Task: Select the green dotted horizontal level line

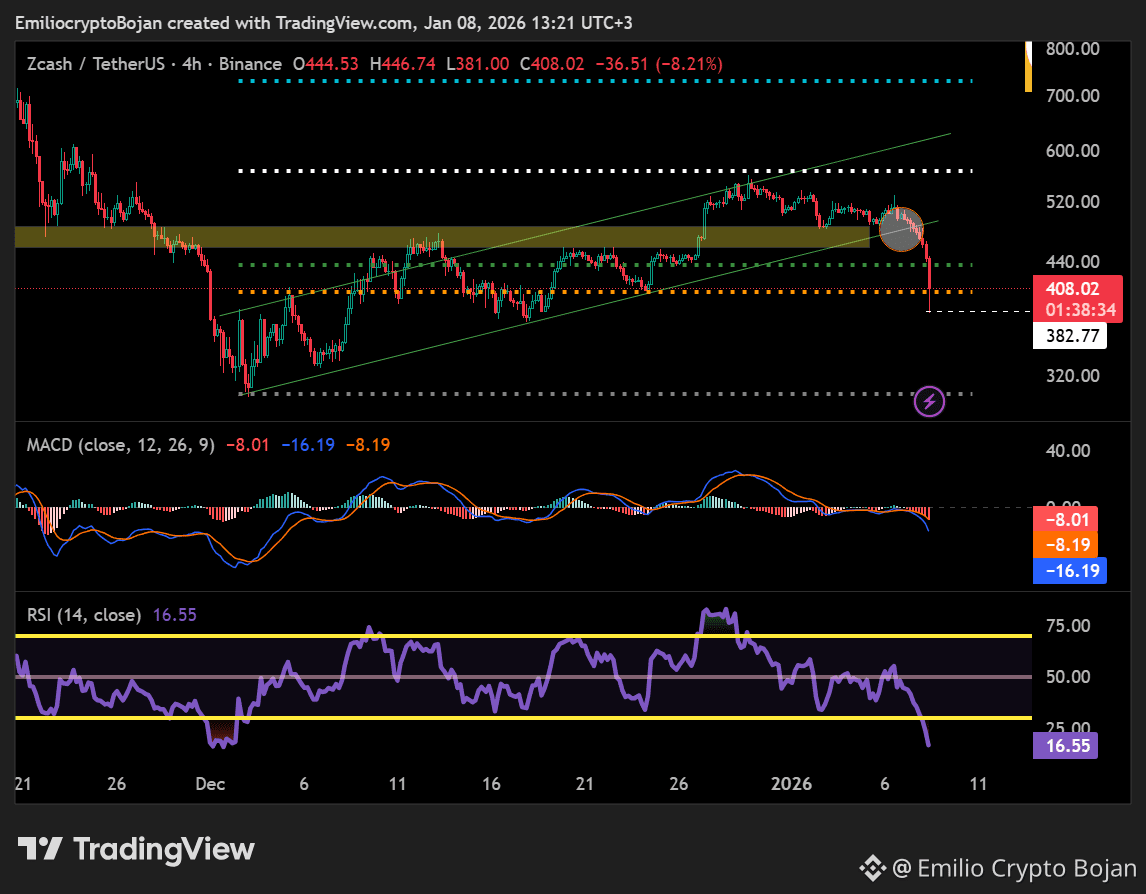Action: (605, 265)
